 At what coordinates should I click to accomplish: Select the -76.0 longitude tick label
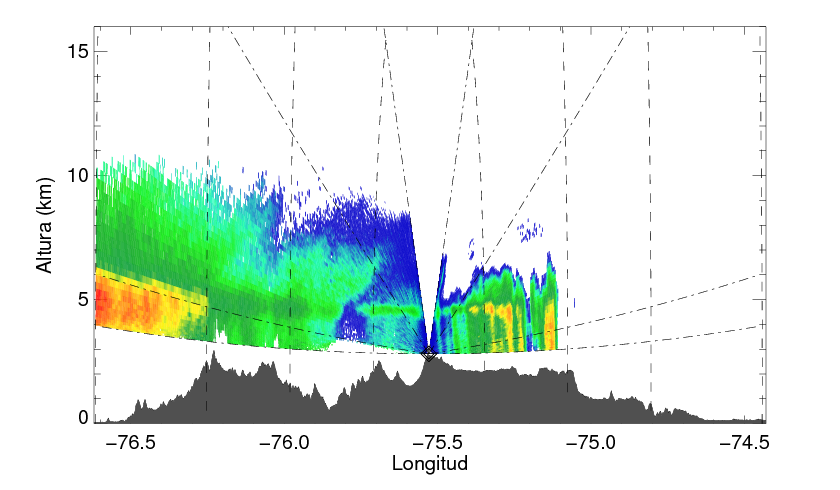pos(284,442)
